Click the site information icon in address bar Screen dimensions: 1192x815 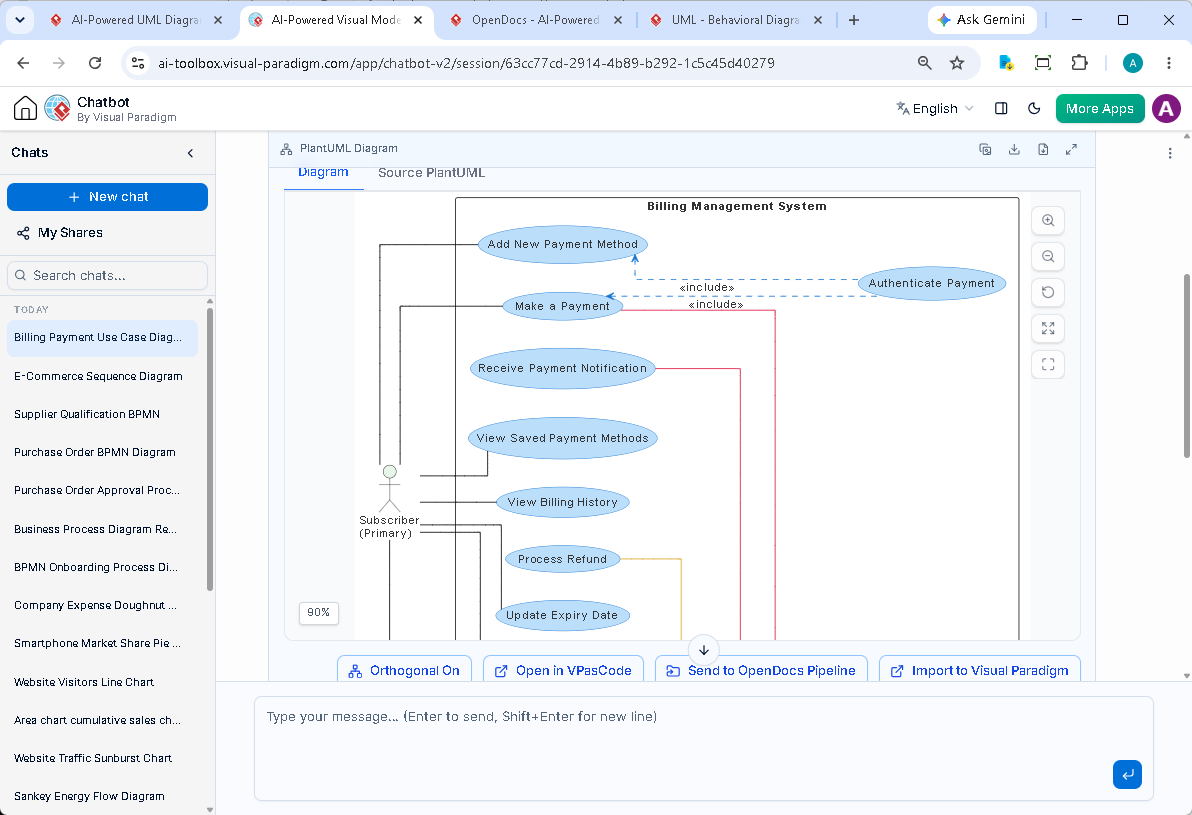(138, 63)
